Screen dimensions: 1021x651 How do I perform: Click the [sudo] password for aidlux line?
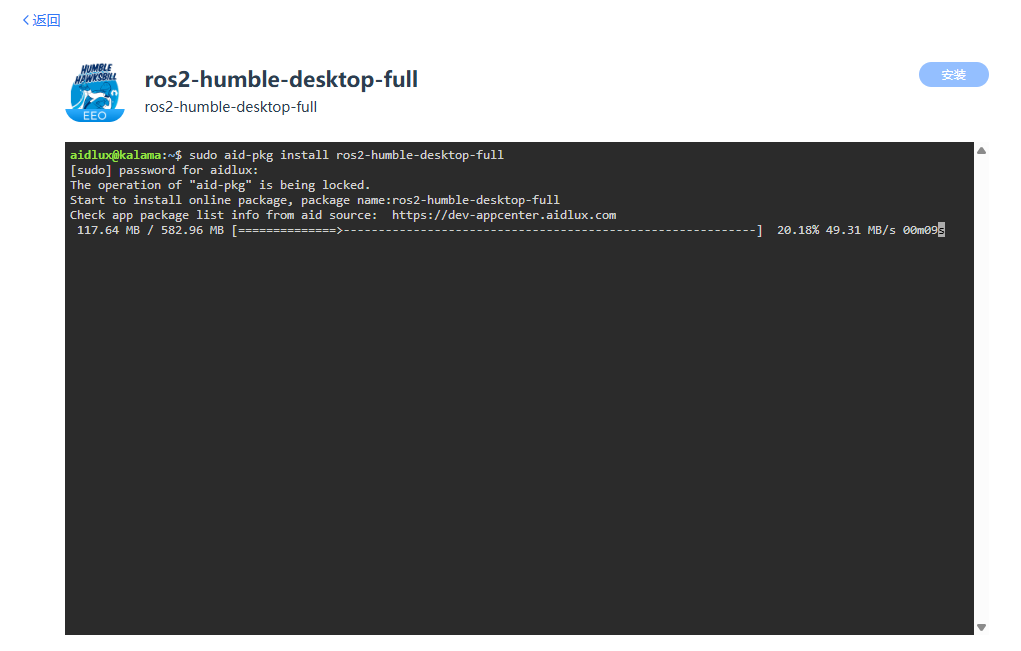click(164, 170)
